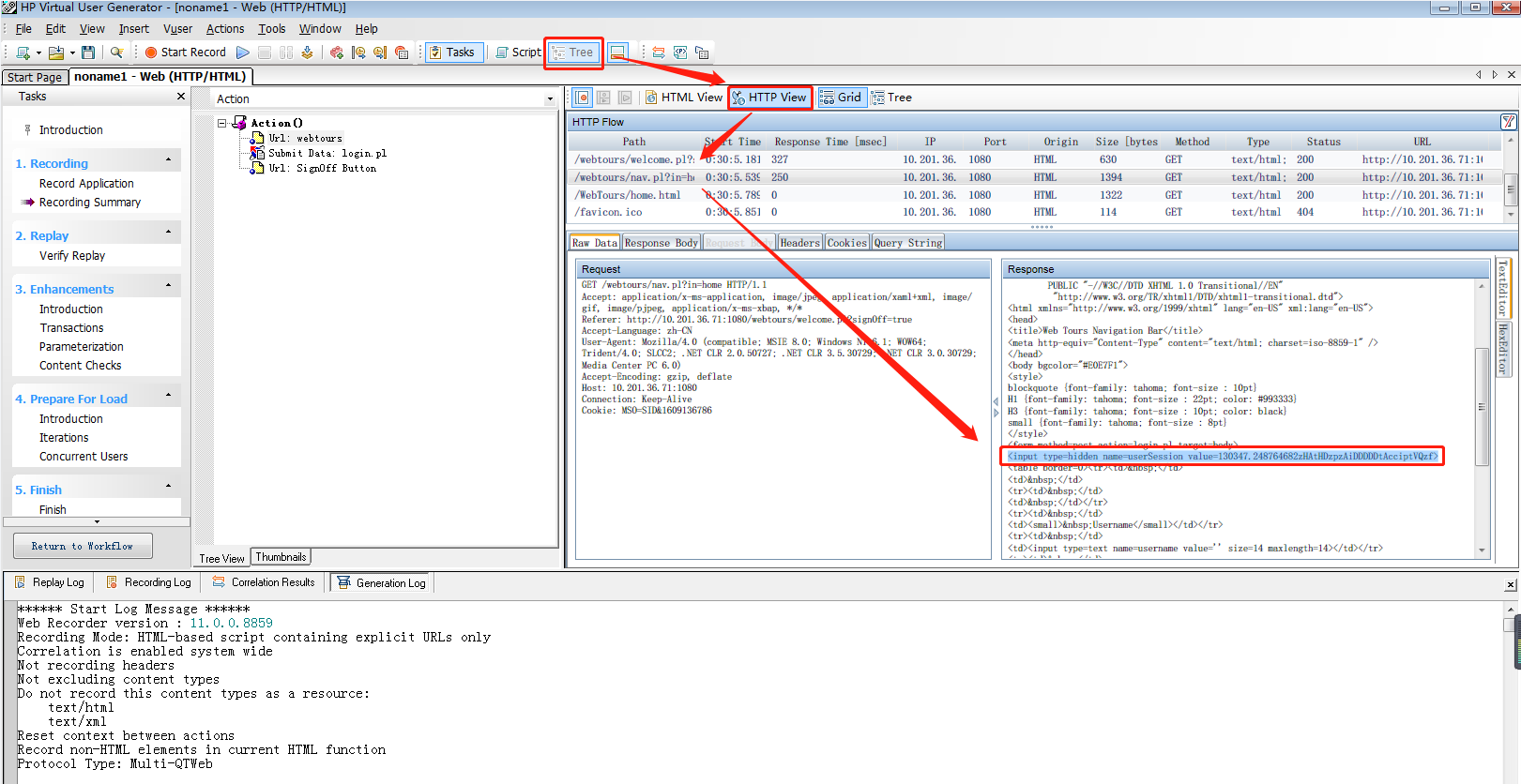Switch to the Start Page tab
Screen dimensions: 1521x784
click(35, 77)
